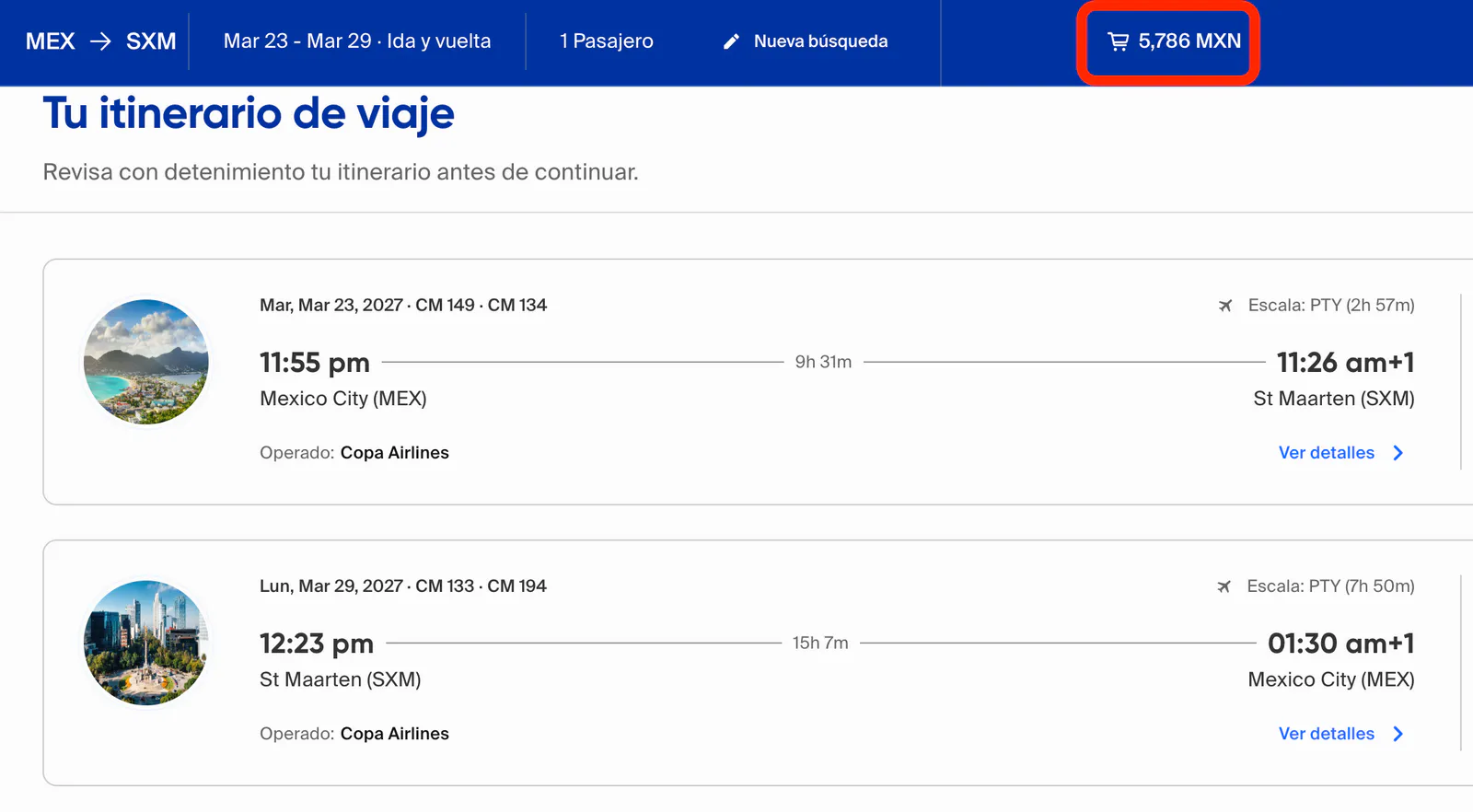The image size is (1473, 812).
Task: Click the 5,786 MXN cart total
Action: click(x=1189, y=41)
